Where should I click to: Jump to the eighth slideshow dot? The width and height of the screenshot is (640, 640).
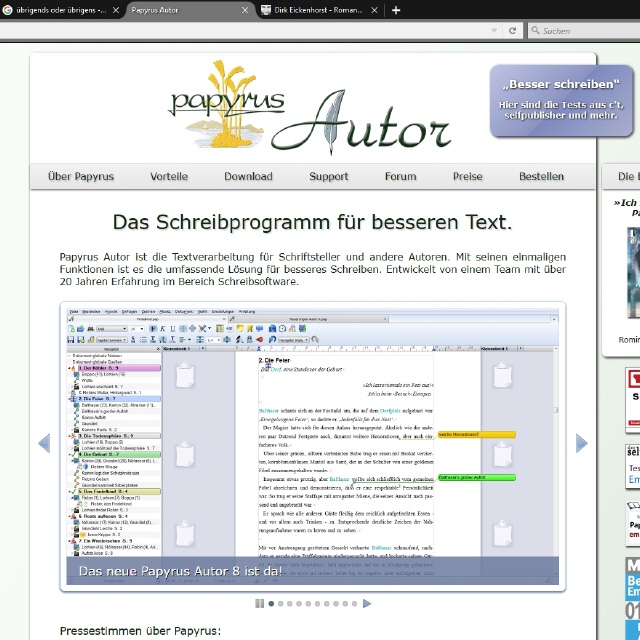(336, 604)
